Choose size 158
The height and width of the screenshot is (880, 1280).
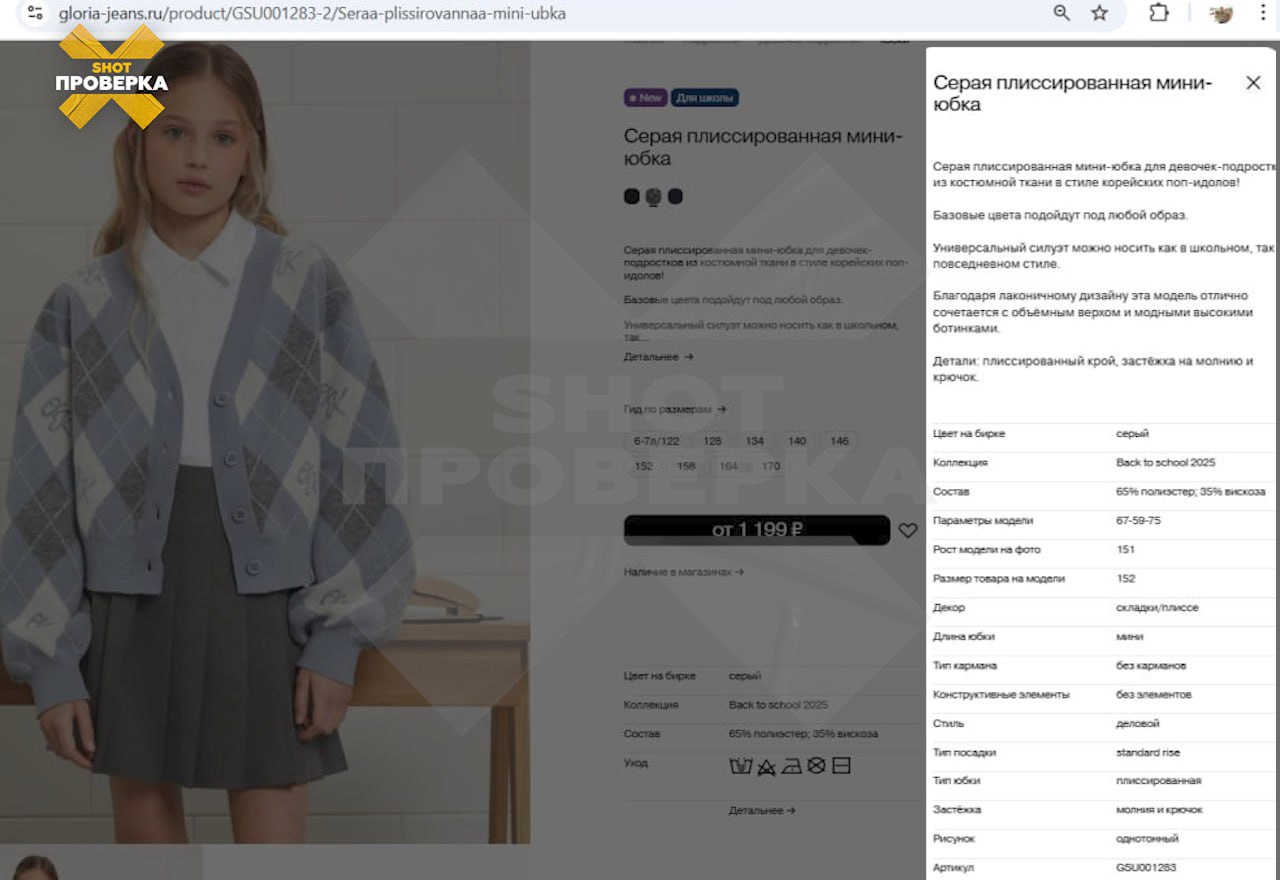(x=686, y=466)
